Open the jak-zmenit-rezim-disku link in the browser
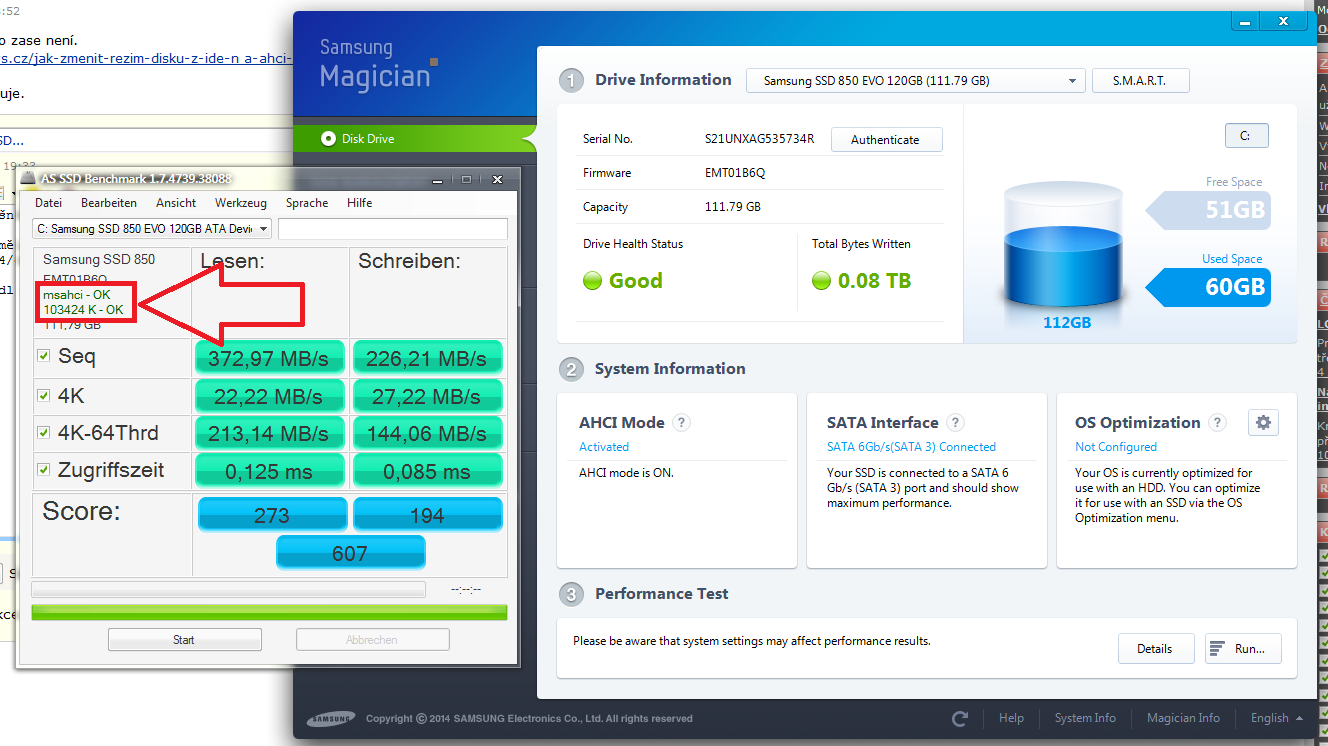 pos(146,59)
